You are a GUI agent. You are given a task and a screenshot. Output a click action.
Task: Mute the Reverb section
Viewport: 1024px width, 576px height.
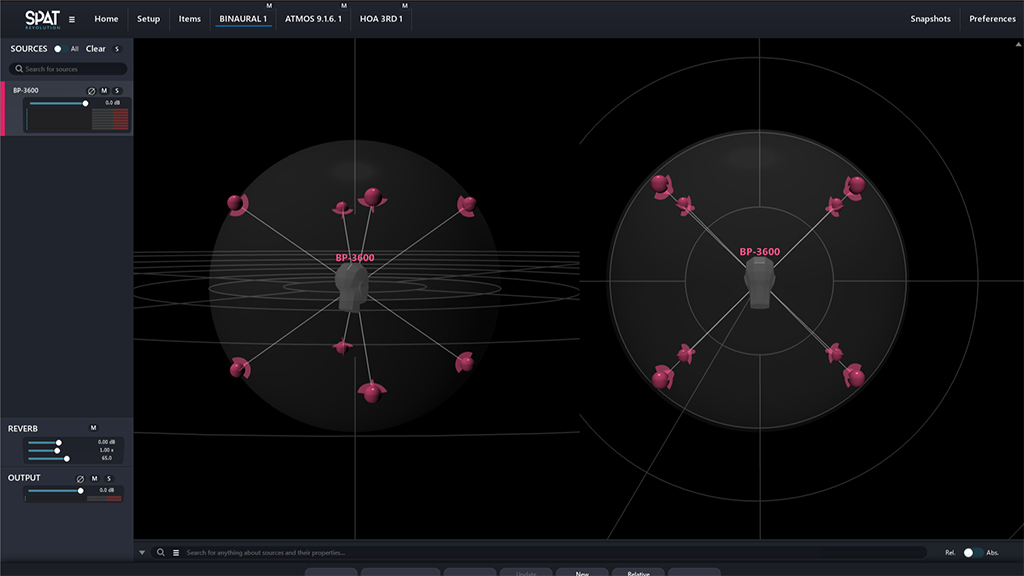pyautogui.click(x=93, y=428)
